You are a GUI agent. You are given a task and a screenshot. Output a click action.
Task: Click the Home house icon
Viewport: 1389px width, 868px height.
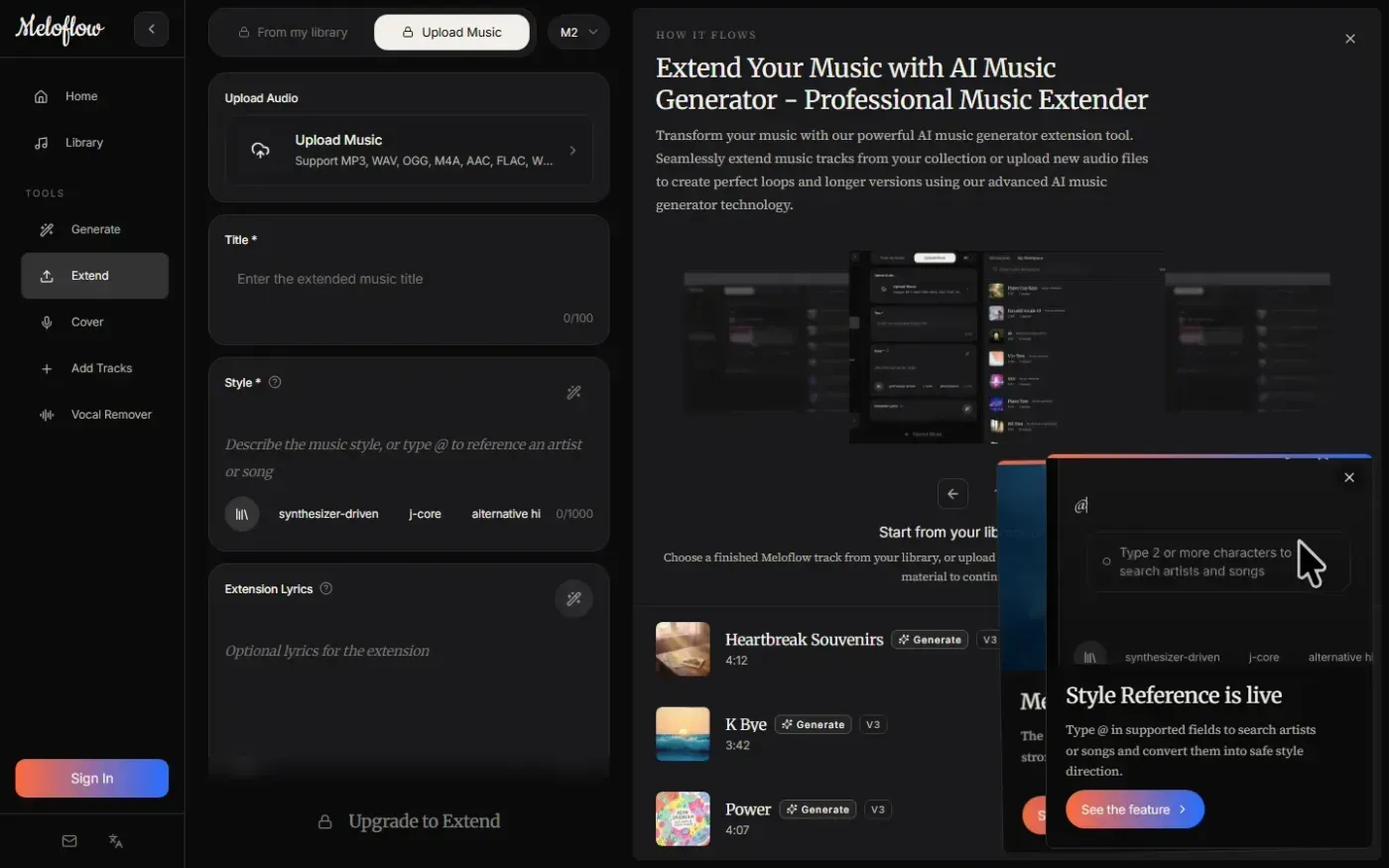(41, 96)
